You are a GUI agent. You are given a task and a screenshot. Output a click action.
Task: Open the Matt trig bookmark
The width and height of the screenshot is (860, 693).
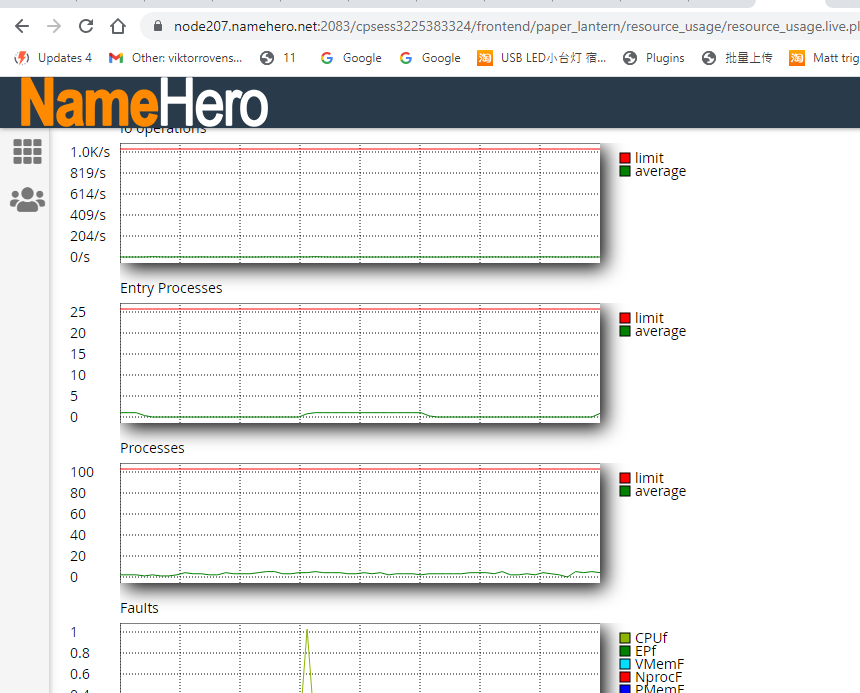[x=824, y=58]
